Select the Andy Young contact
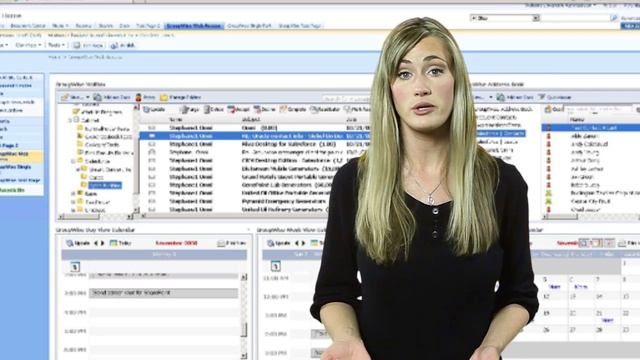Viewport: 640px width, 360px height. [x=585, y=152]
